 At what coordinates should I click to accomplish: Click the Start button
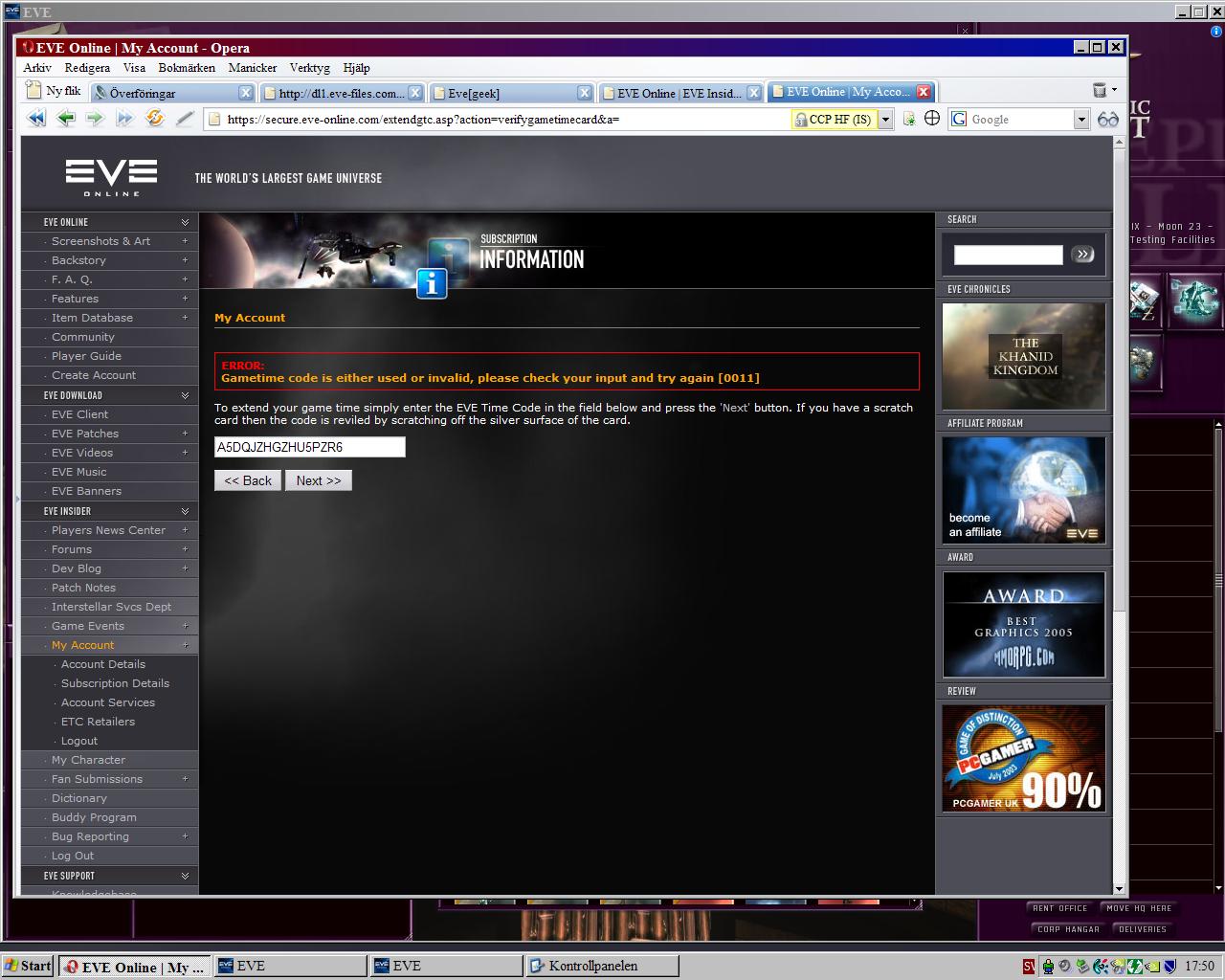coord(28,966)
